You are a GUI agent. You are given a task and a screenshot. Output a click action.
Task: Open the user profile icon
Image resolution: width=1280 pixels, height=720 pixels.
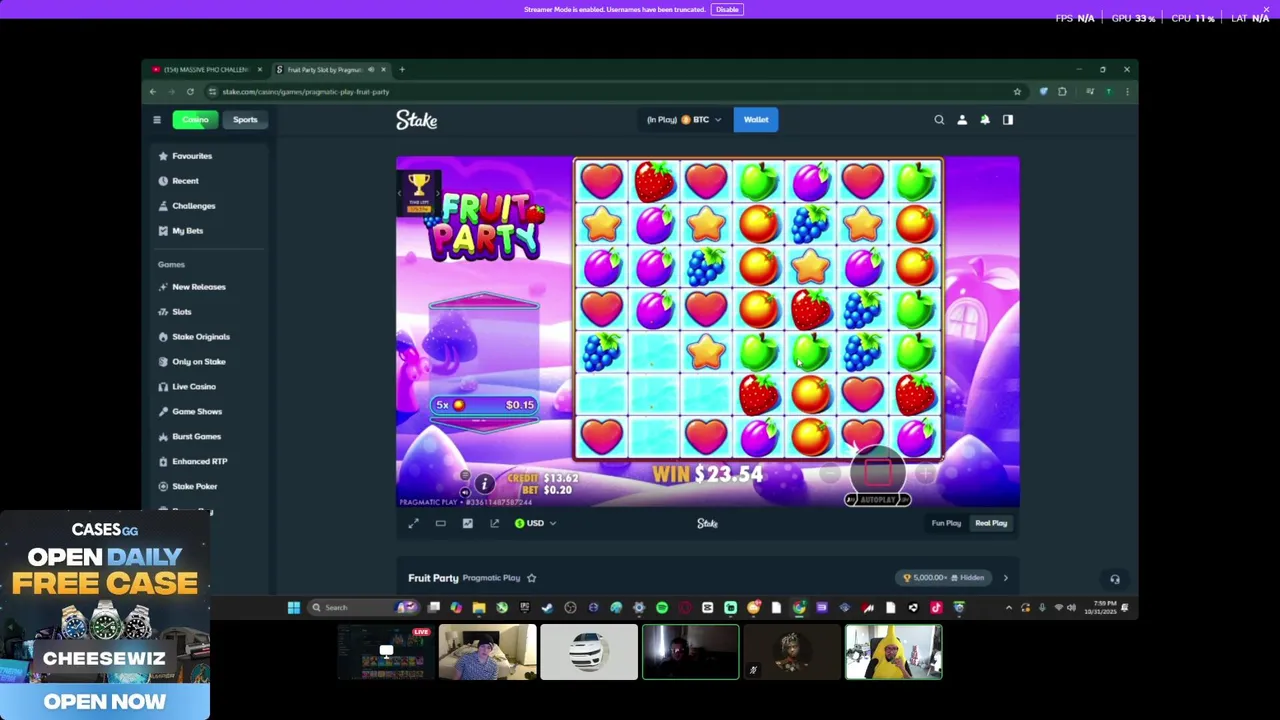point(962,120)
